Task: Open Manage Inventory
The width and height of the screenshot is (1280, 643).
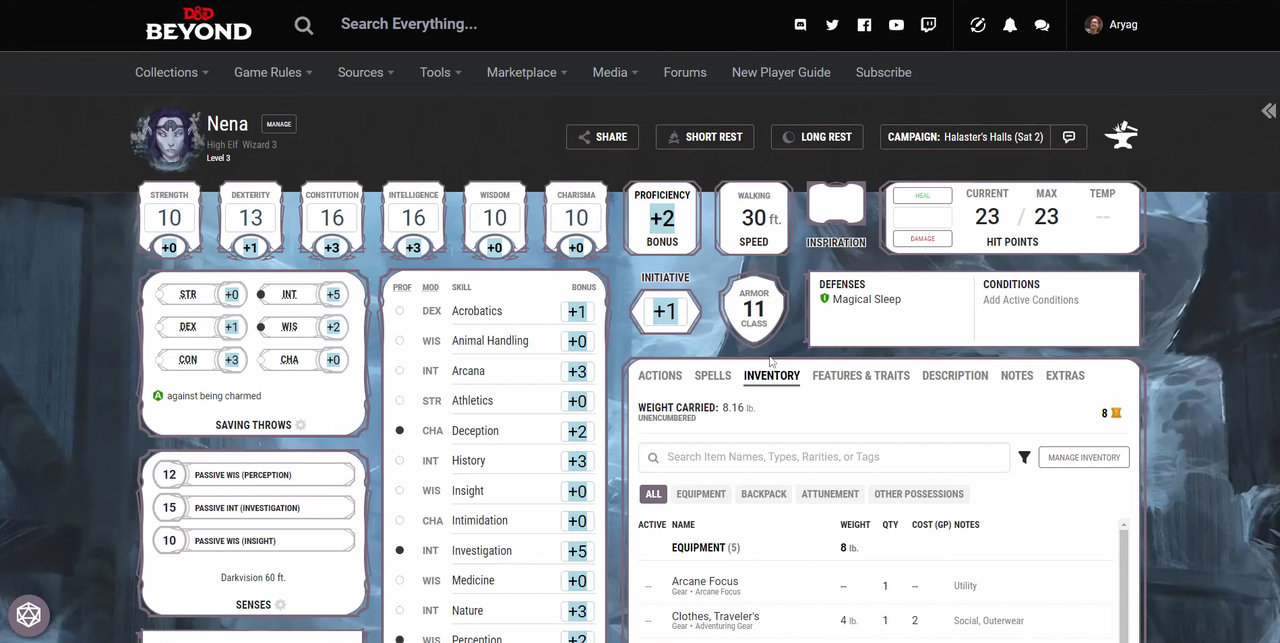Action: pyautogui.click(x=1084, y=457)
